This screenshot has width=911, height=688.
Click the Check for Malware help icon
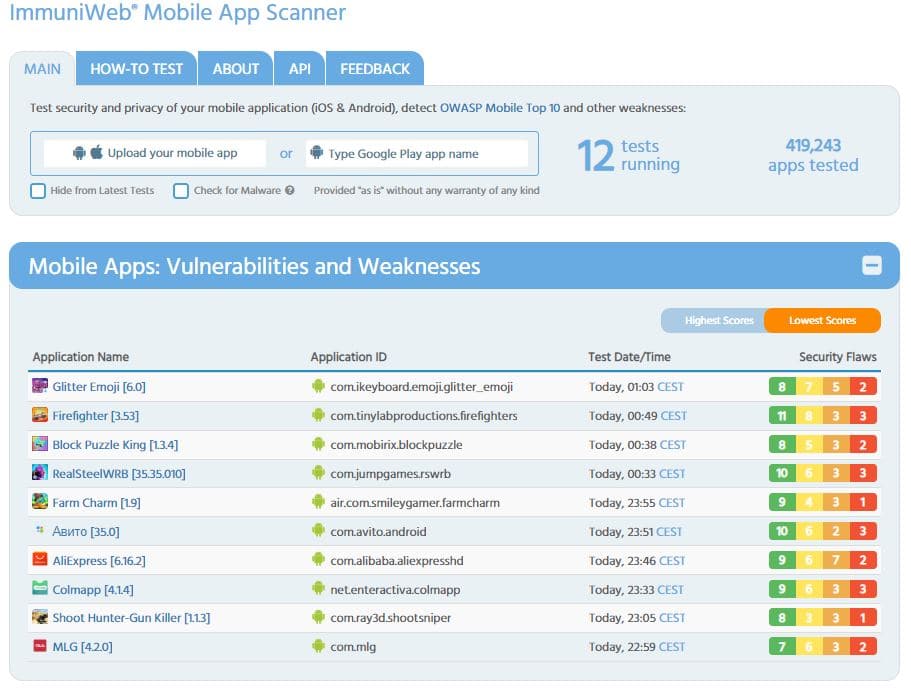[289, 190]
